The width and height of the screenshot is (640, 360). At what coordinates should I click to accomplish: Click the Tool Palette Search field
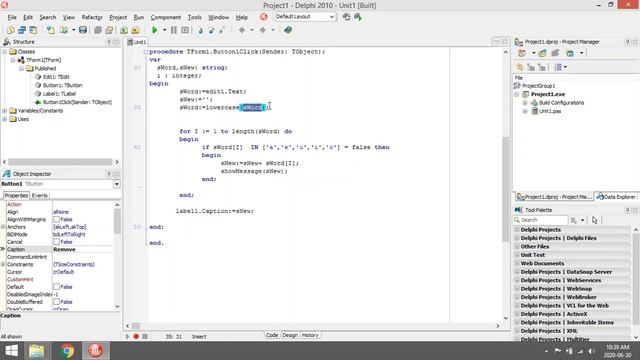pyautogui.click(x=540, y=220)
